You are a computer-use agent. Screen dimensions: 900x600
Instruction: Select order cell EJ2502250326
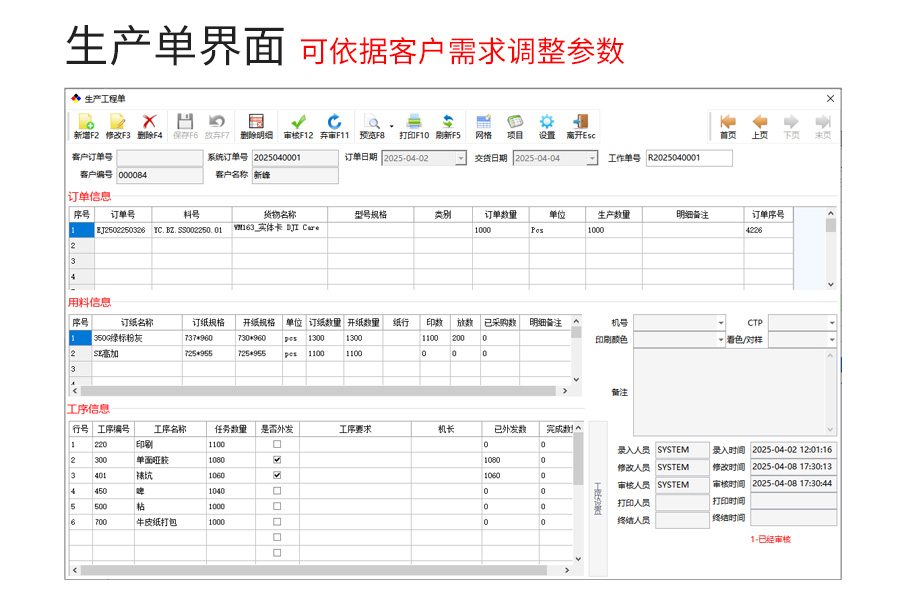click(x=123, y=230)
